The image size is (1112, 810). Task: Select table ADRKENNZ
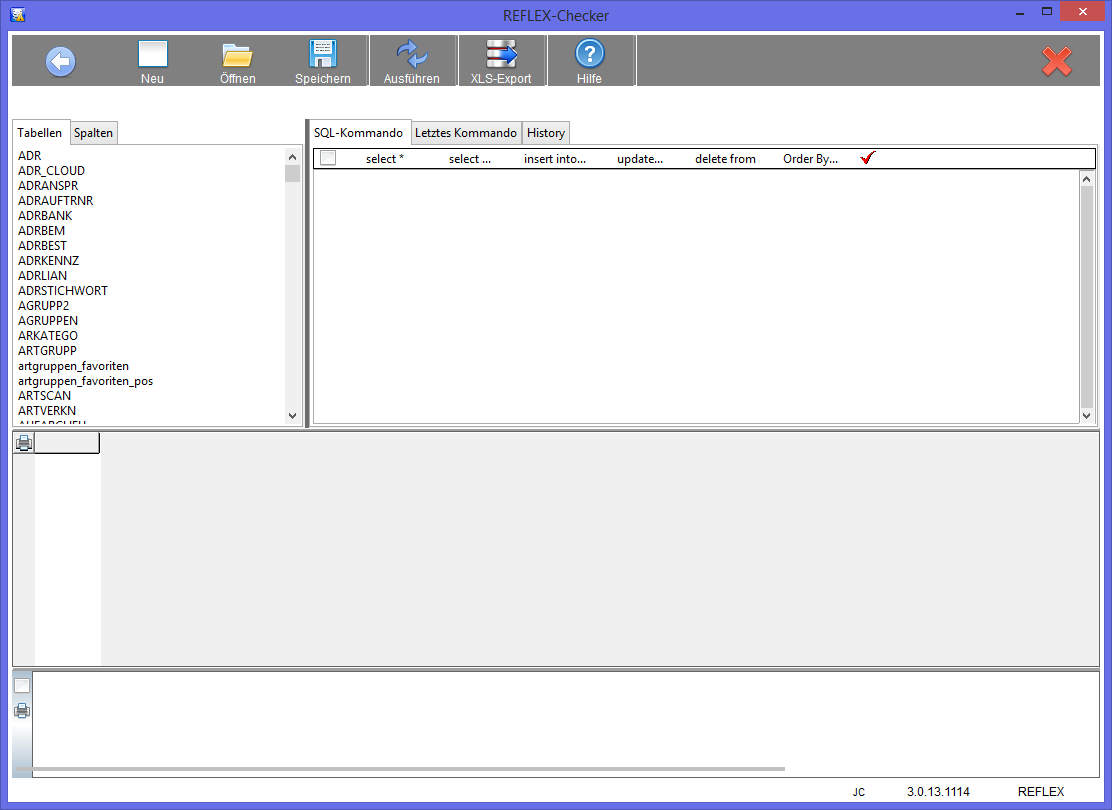pyautogui.click(x=48, y=260)
